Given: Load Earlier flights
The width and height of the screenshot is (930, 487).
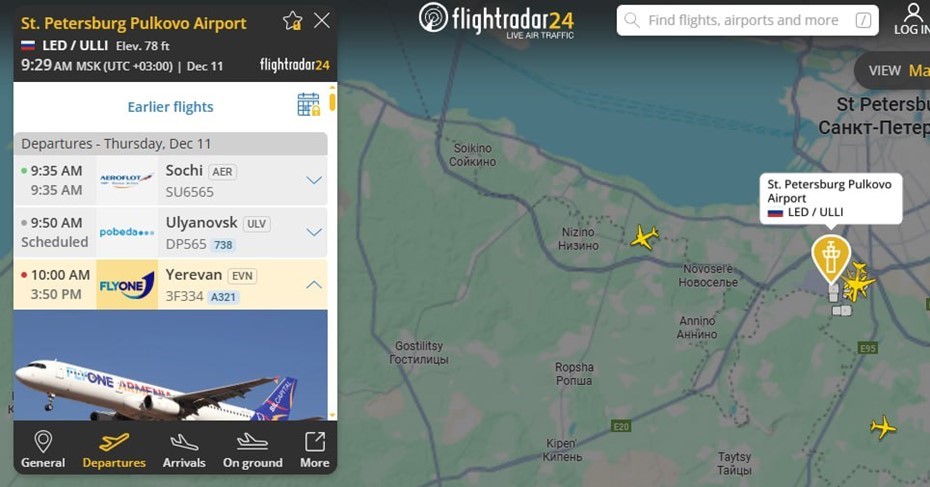Looking at the screenshot, I should coord(170,107).
